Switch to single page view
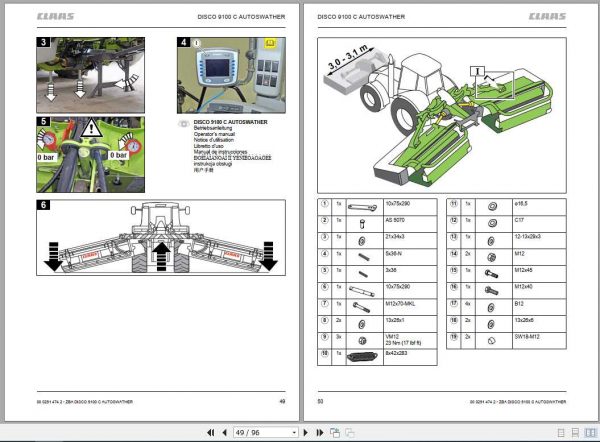The image size is (600, 442). 561,433
